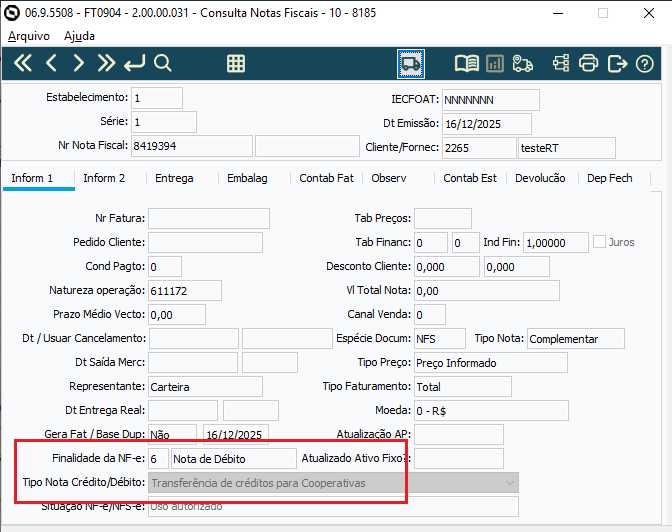Click the Dt Emissão date field
672x532 pixels.
[487, 124]
